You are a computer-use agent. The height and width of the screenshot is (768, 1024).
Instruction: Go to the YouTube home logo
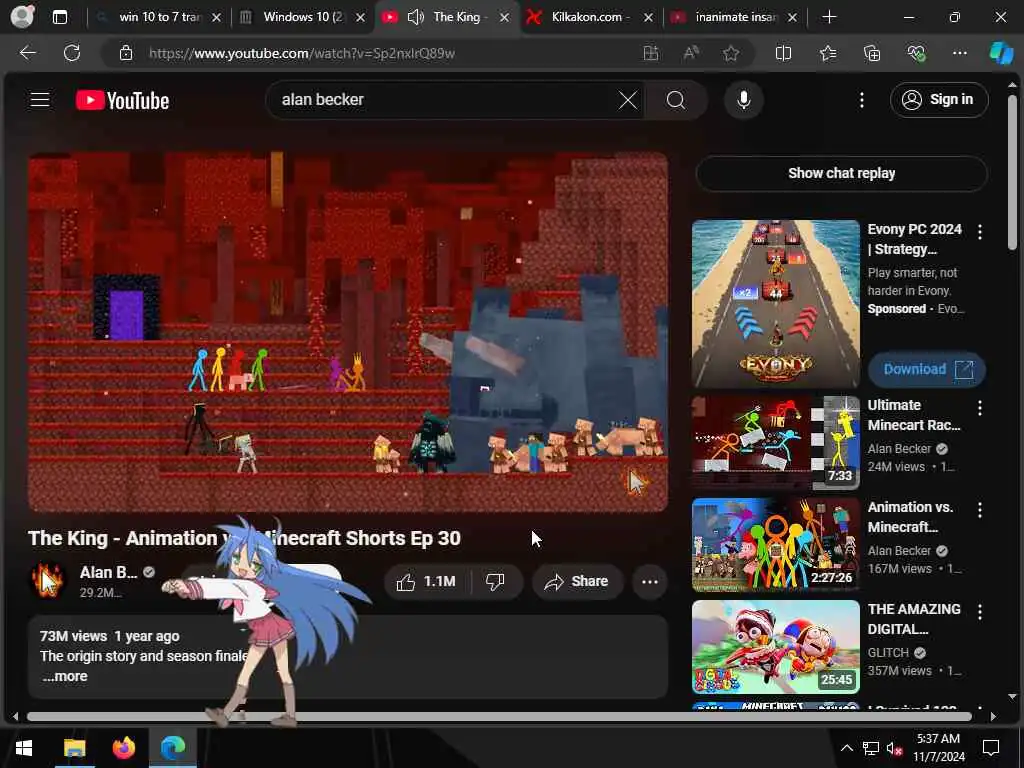coord(122,100)
